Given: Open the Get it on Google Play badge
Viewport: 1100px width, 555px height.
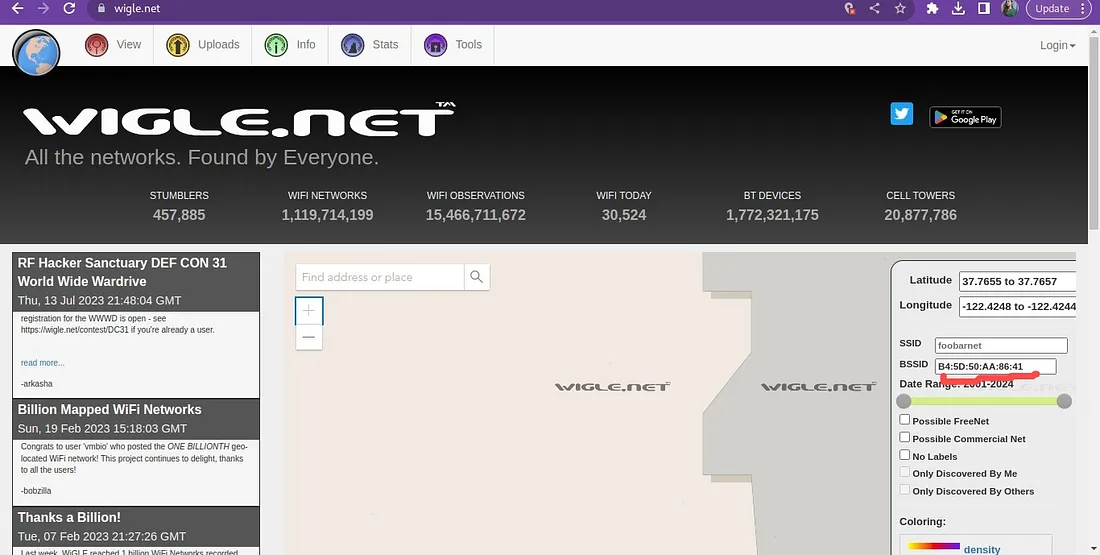Looking at the screenshot, I should click(965, 117).
